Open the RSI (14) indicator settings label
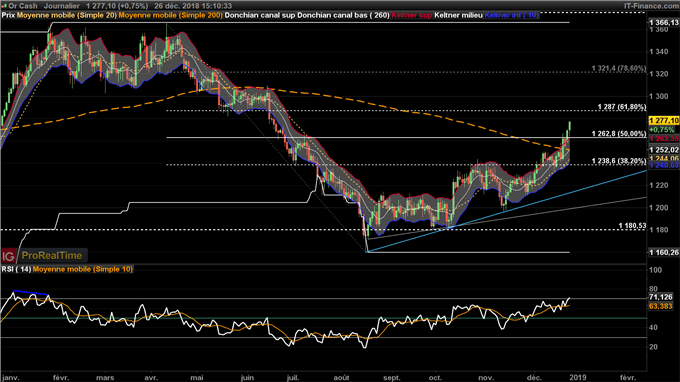The image size is (680, 382). (16, 269)
